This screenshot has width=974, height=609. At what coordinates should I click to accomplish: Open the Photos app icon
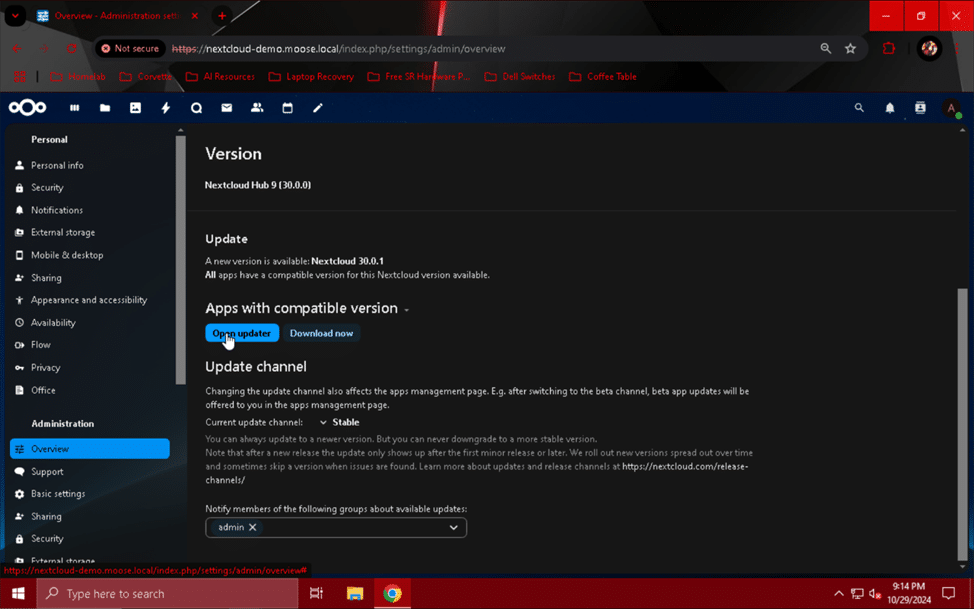point(135,108)
